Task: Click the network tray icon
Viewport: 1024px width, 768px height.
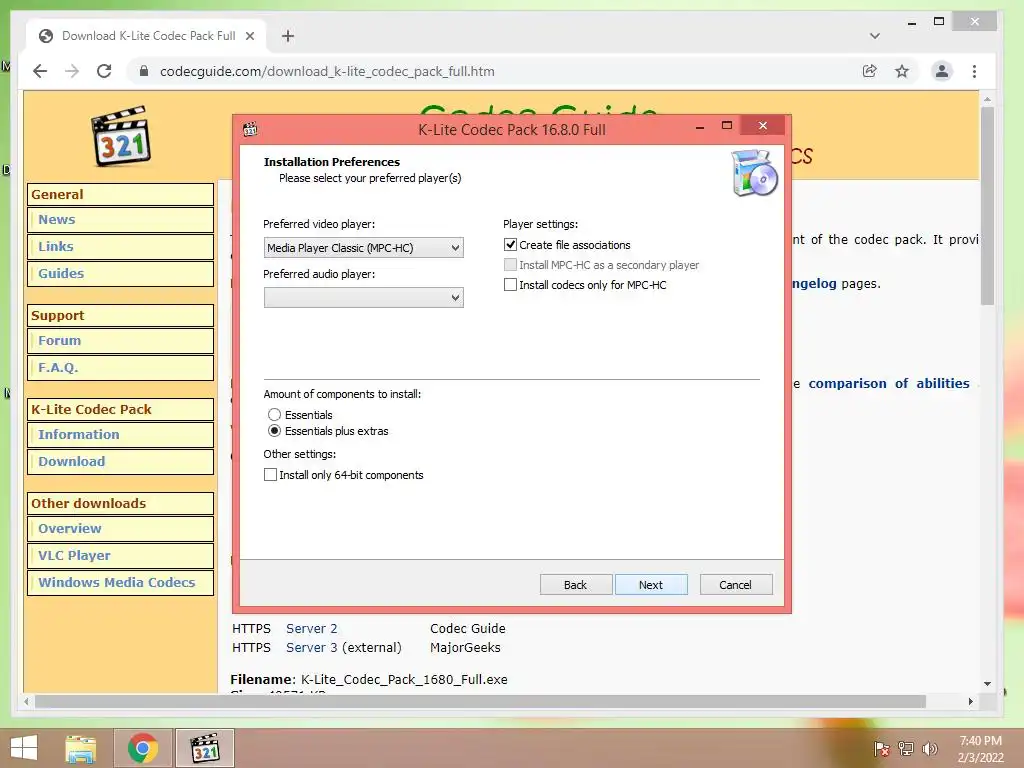Action: point(906,749)
